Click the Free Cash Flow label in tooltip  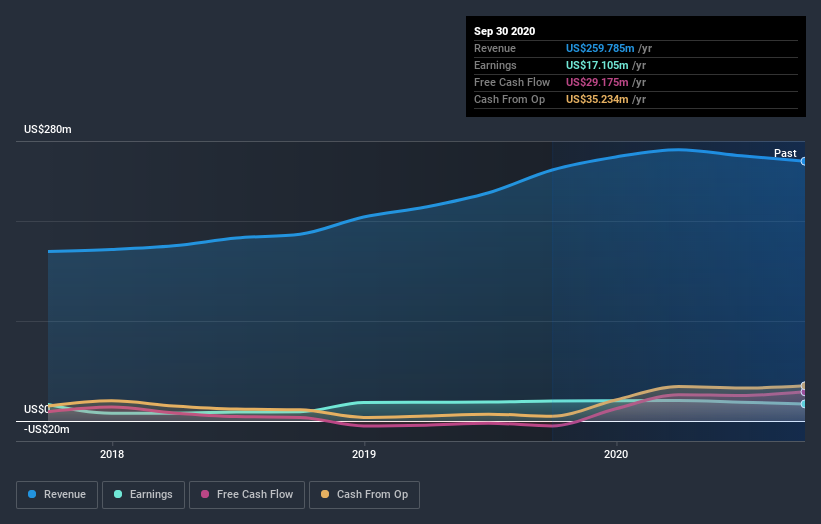coord(512,82)
